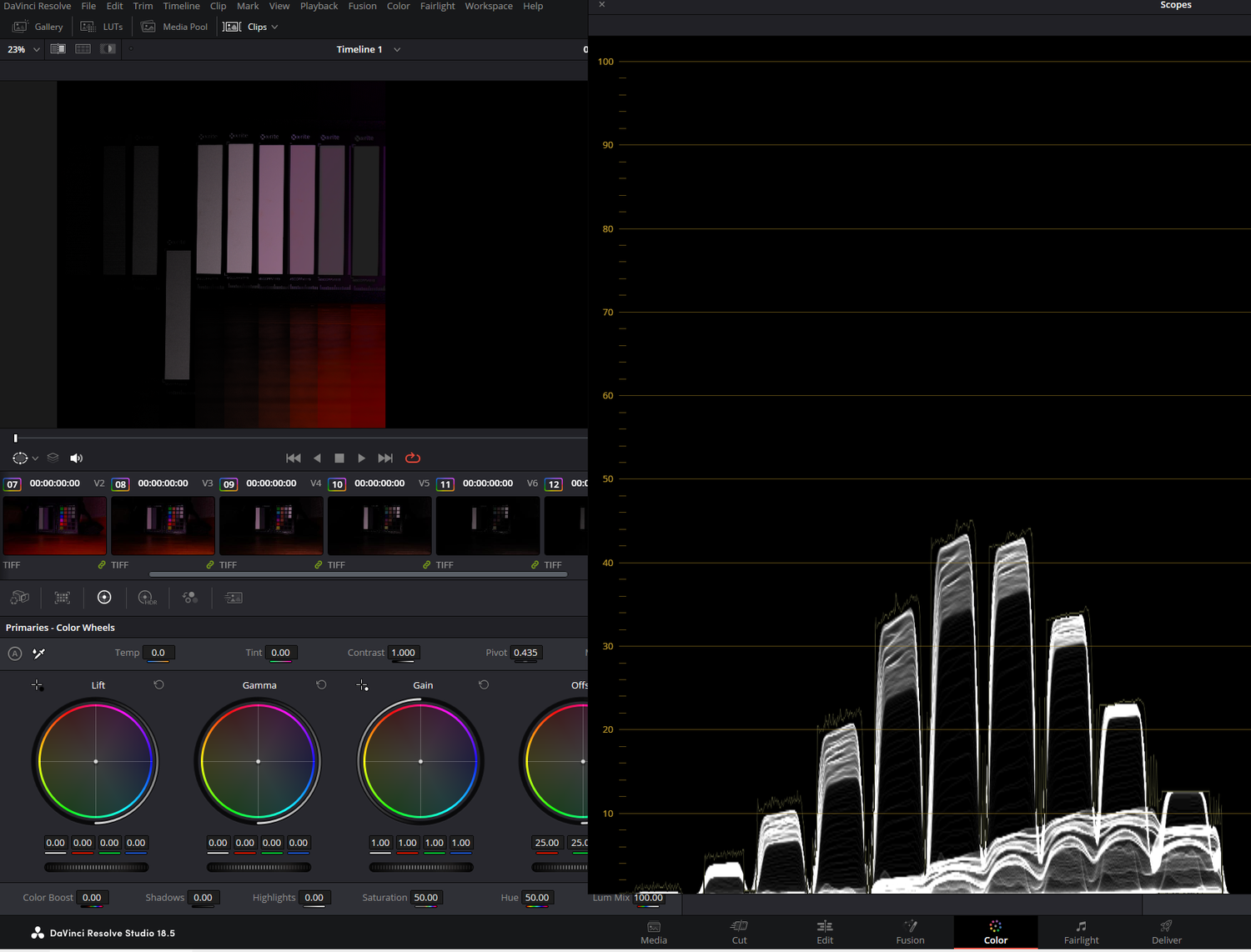The height and width of the screenshot is (952, 1251).
Task: Switch to the Fairlight page
Action: pos(1081,932)
